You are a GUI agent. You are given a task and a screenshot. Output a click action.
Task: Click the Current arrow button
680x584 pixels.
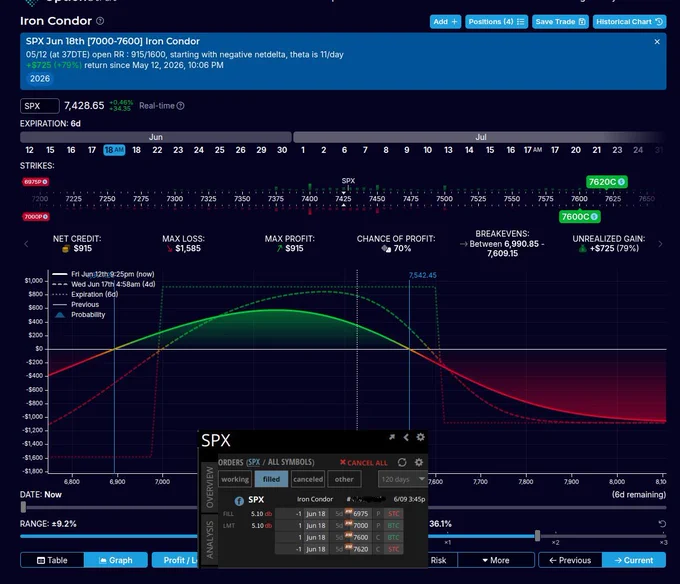[x=634, y=560]
